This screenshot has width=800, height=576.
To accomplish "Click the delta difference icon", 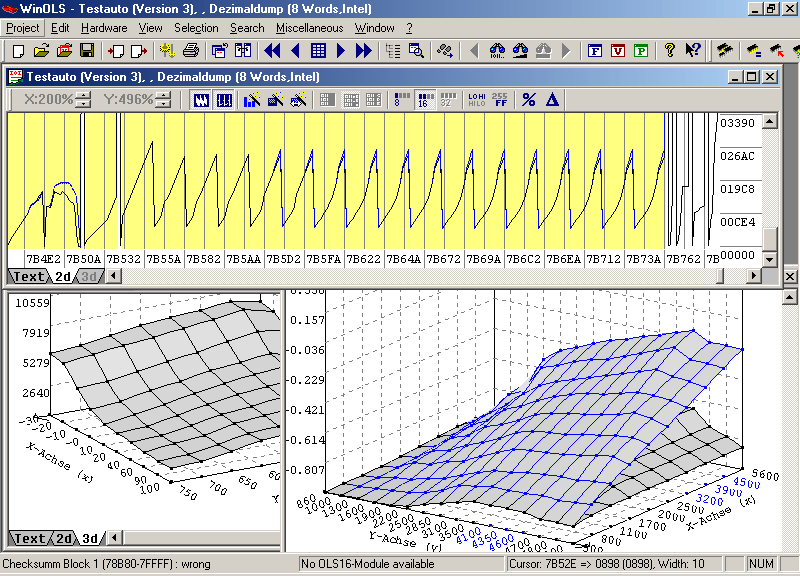I will 552,100.
